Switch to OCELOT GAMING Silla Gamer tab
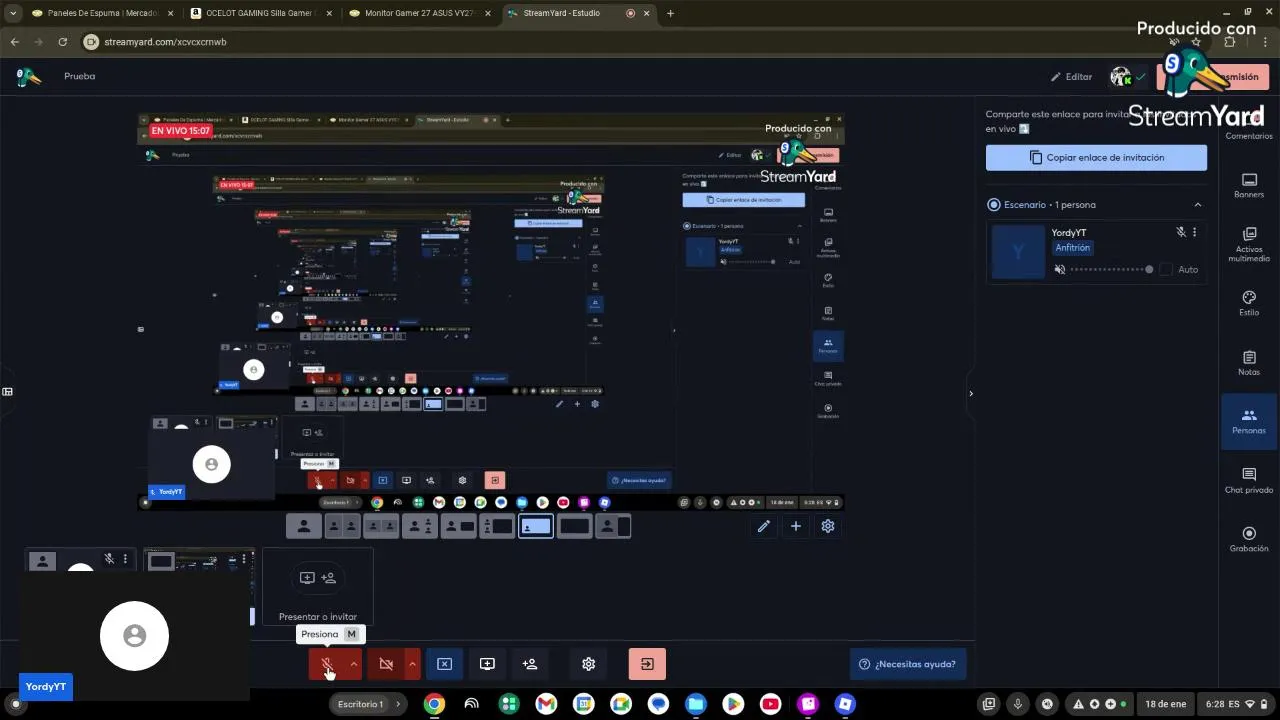1280x720 pixels. 262,13
